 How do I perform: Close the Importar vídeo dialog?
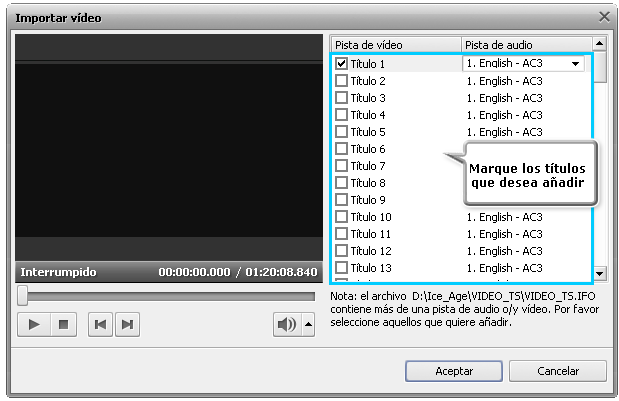click(604, 17)
